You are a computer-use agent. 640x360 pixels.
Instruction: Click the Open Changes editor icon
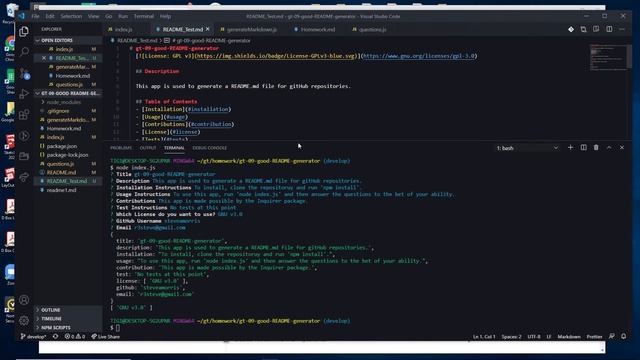point(583,29)
